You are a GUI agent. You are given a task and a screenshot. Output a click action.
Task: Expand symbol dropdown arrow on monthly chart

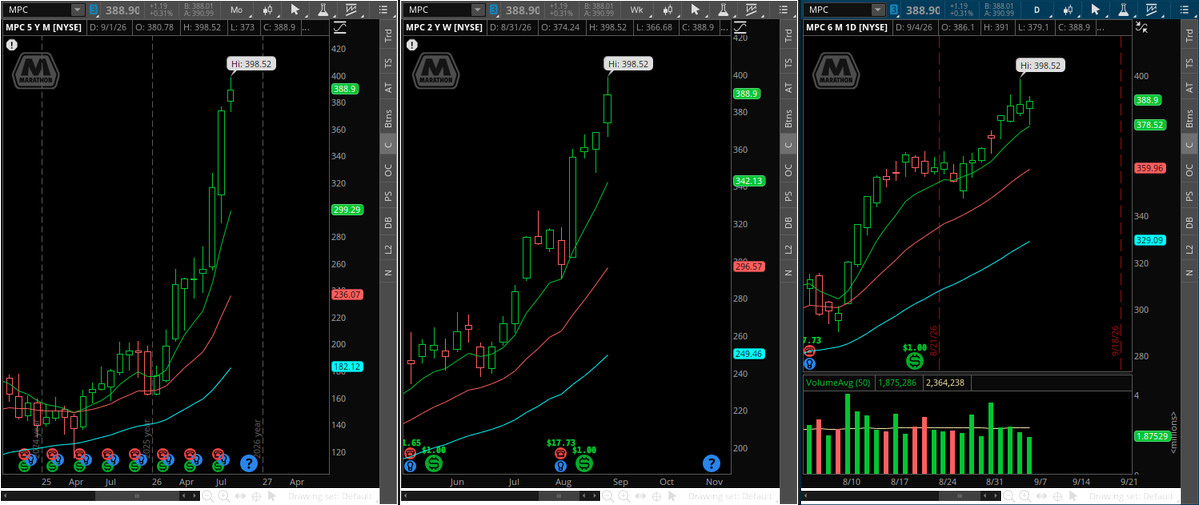(76, 10)
